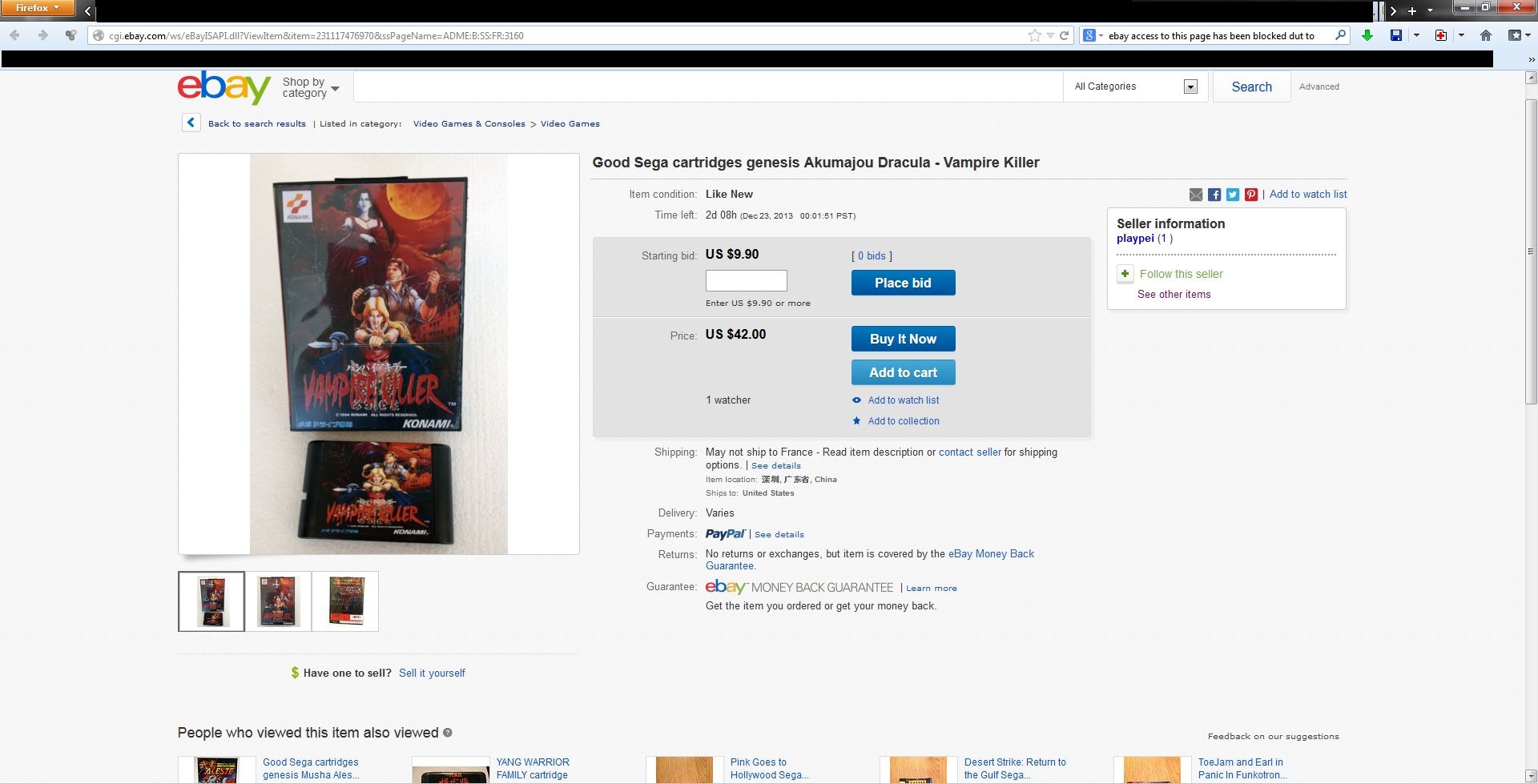This screenshot has width=1538, height=784.
Task: Click the eBay logo
Action: point(224,87)
